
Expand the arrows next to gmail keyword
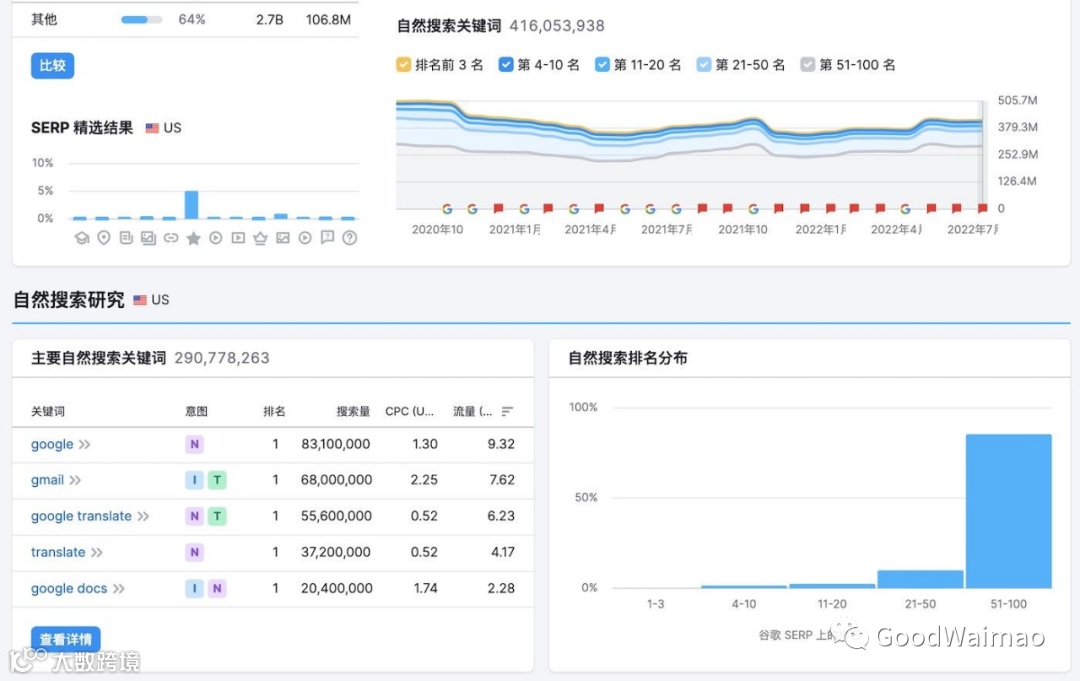[x=75, y=481]
